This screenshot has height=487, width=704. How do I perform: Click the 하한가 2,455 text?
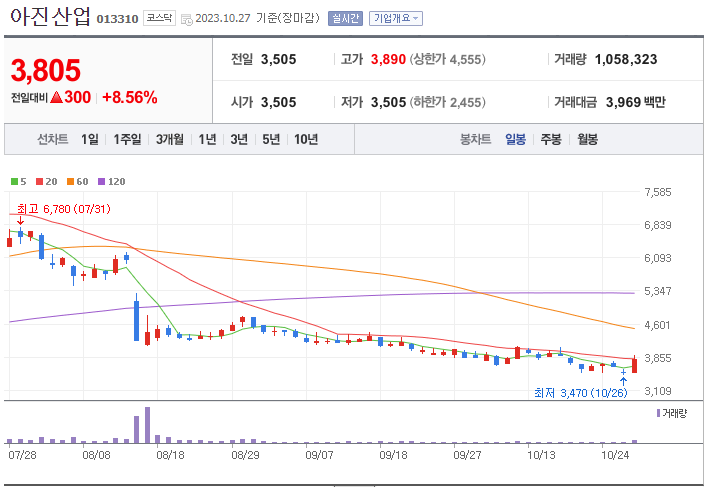click(x=447, y=102)
